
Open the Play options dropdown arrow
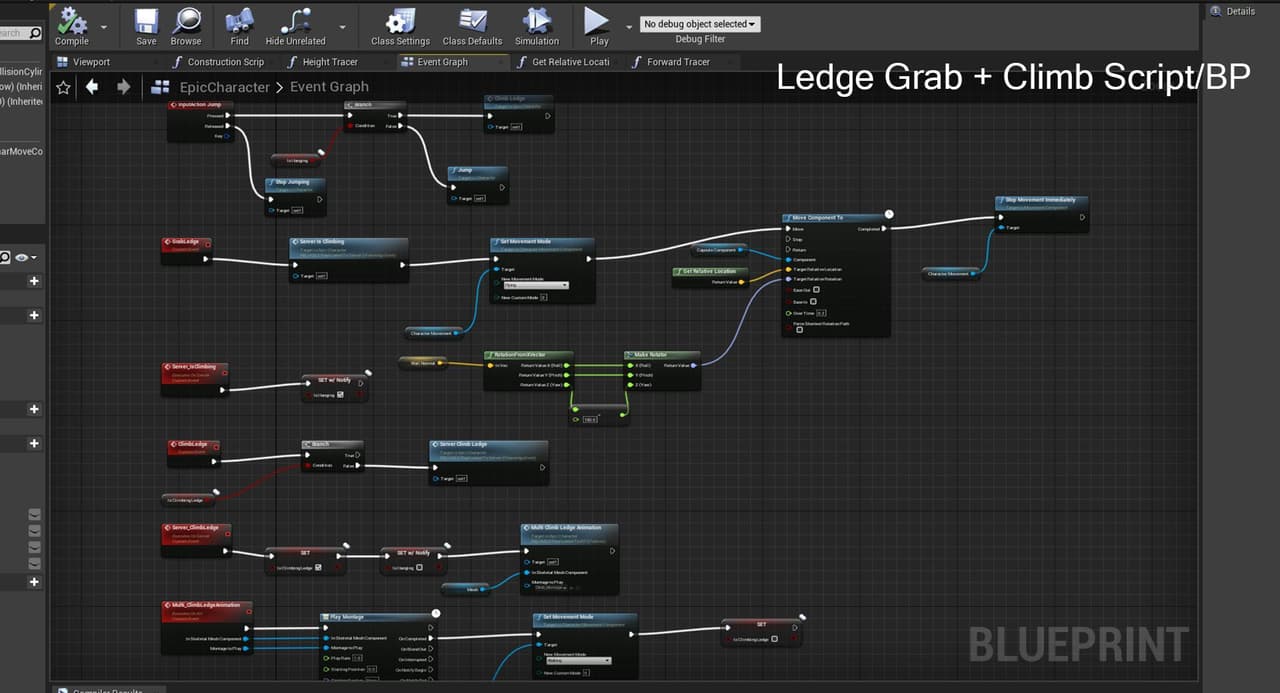coord(629,27)
